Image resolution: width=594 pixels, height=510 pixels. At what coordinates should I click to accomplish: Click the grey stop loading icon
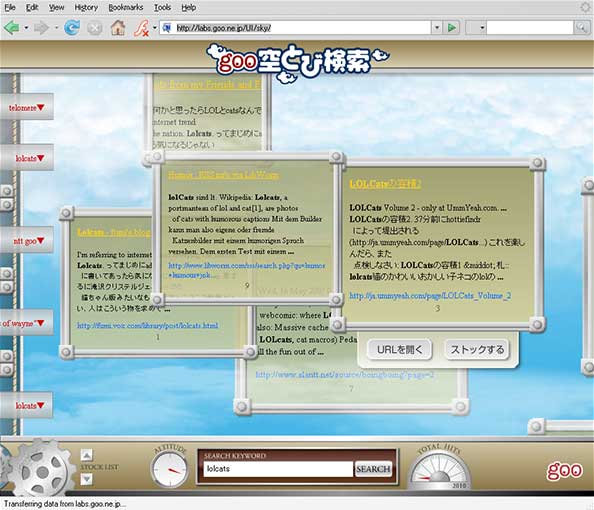click(x=95, y=28)
